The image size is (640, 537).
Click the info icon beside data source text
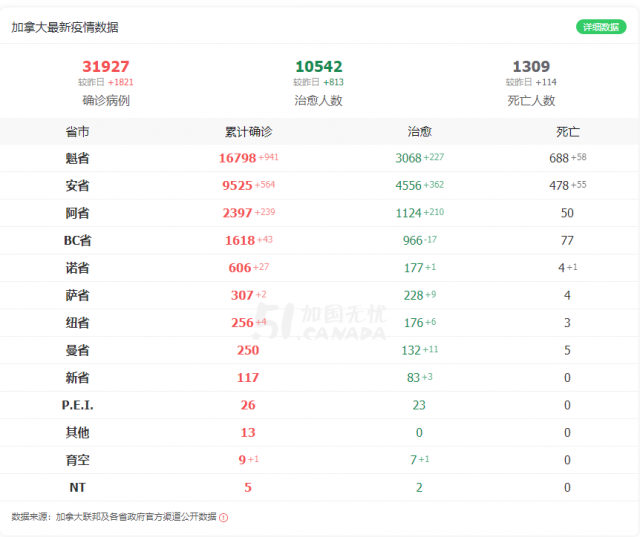[x=223, y=517]
